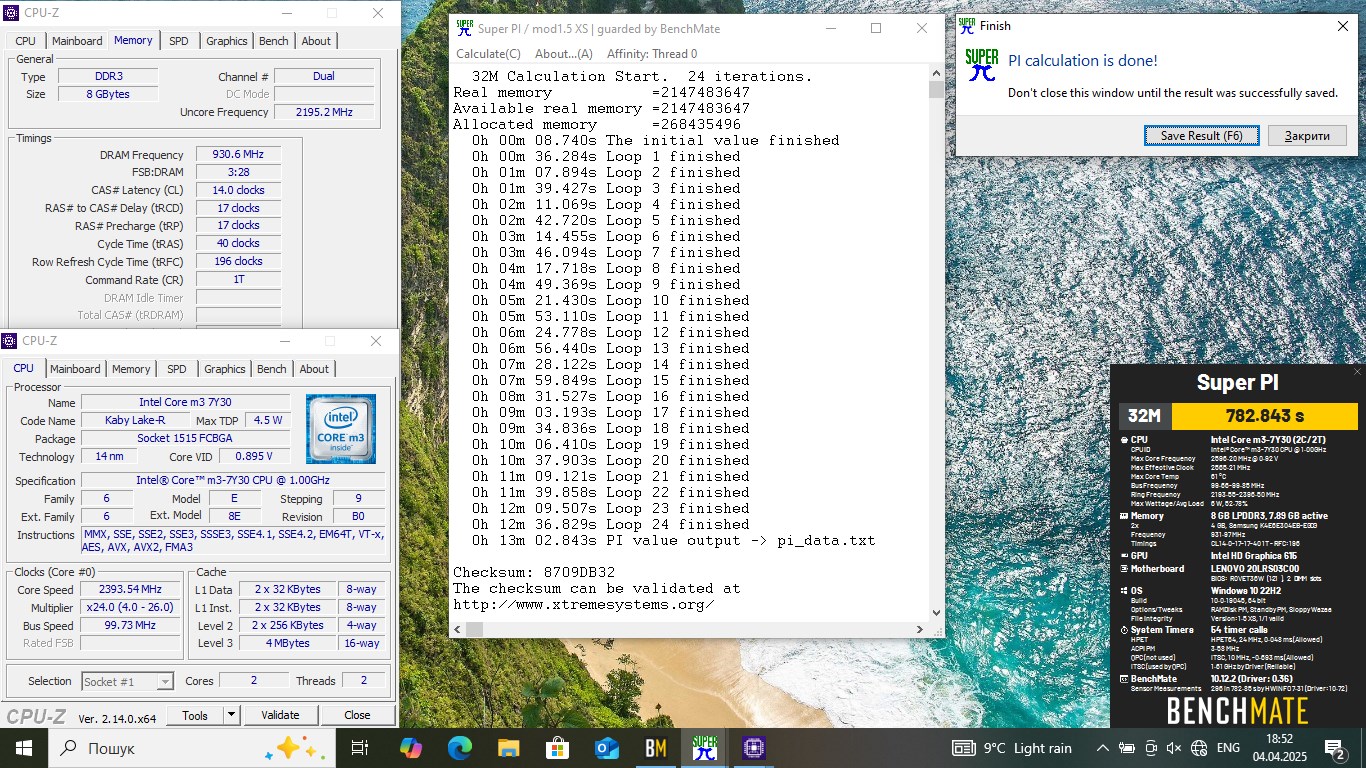The height and width of the screenshot is (768, 1366).
Task: Switch to CPU tab in upper CPU-Z window
Action: 26,41
